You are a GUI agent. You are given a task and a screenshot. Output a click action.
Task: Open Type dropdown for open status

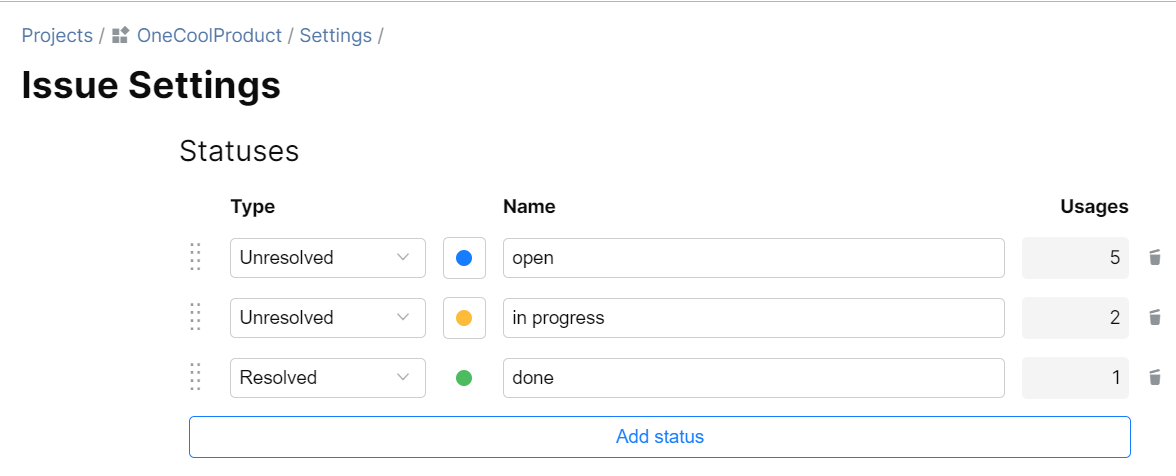pyautogui.click(x=327, y=258)
